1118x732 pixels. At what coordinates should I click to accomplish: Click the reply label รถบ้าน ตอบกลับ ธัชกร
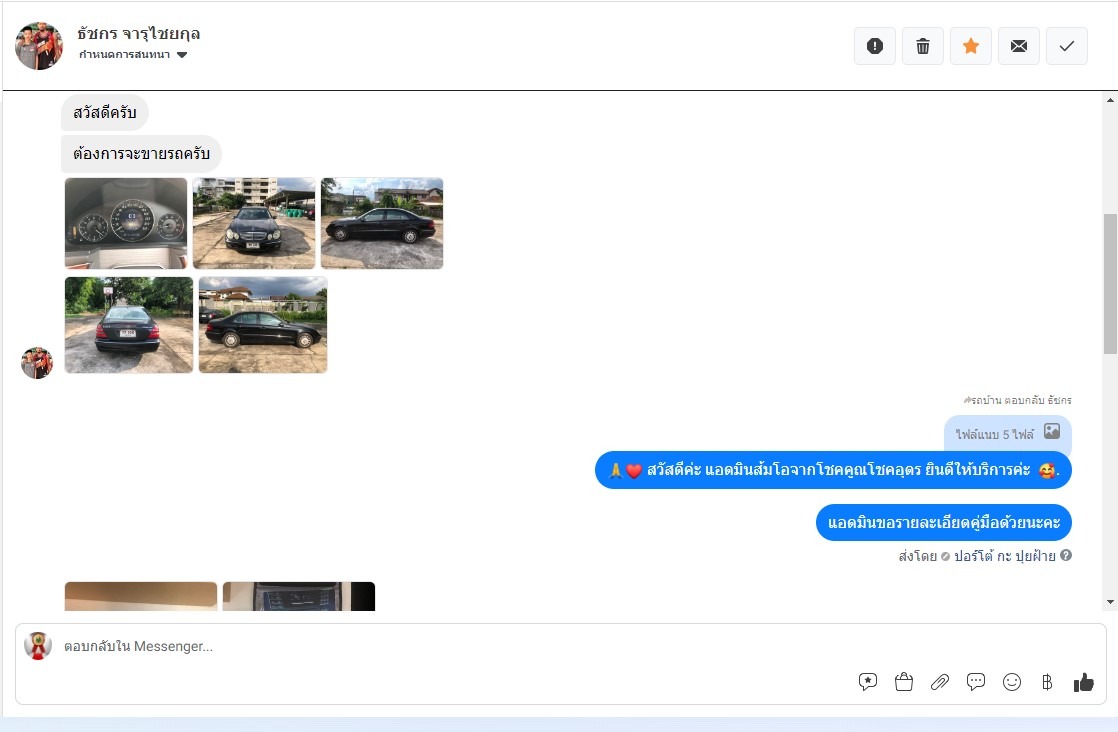point(1017,400)
